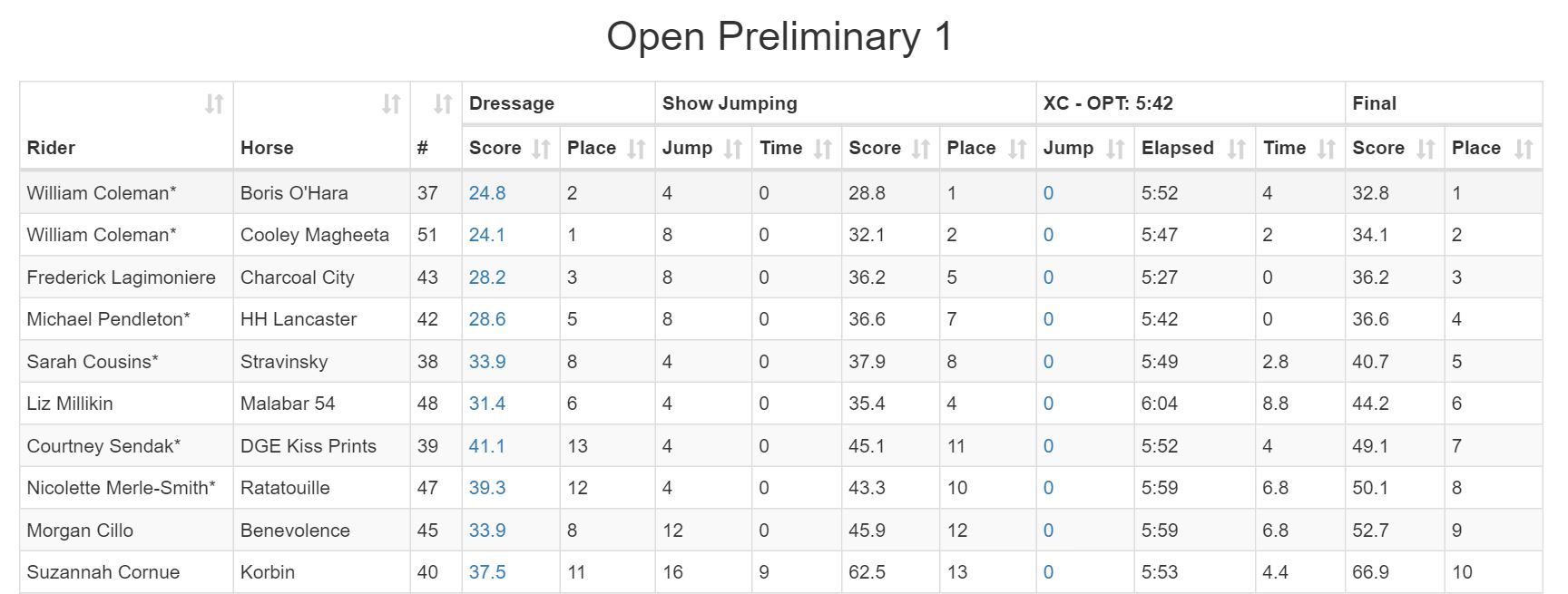Select the Liz Millikin rider cell
The height and width of the screenshot is (594, 1568).
pos(70,404)
